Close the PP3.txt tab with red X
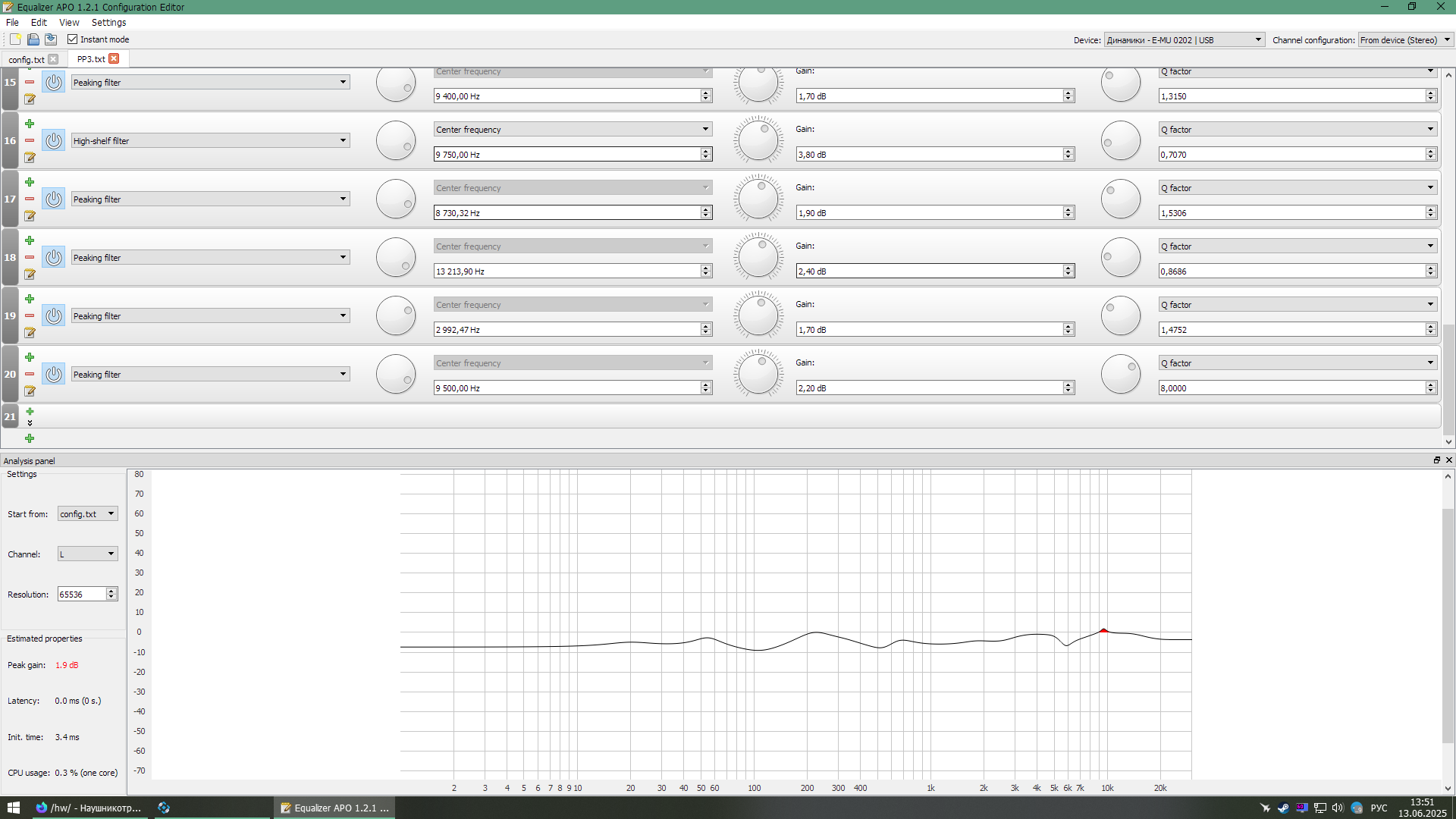The image size is (1456, 819). [x=114, y=58]
